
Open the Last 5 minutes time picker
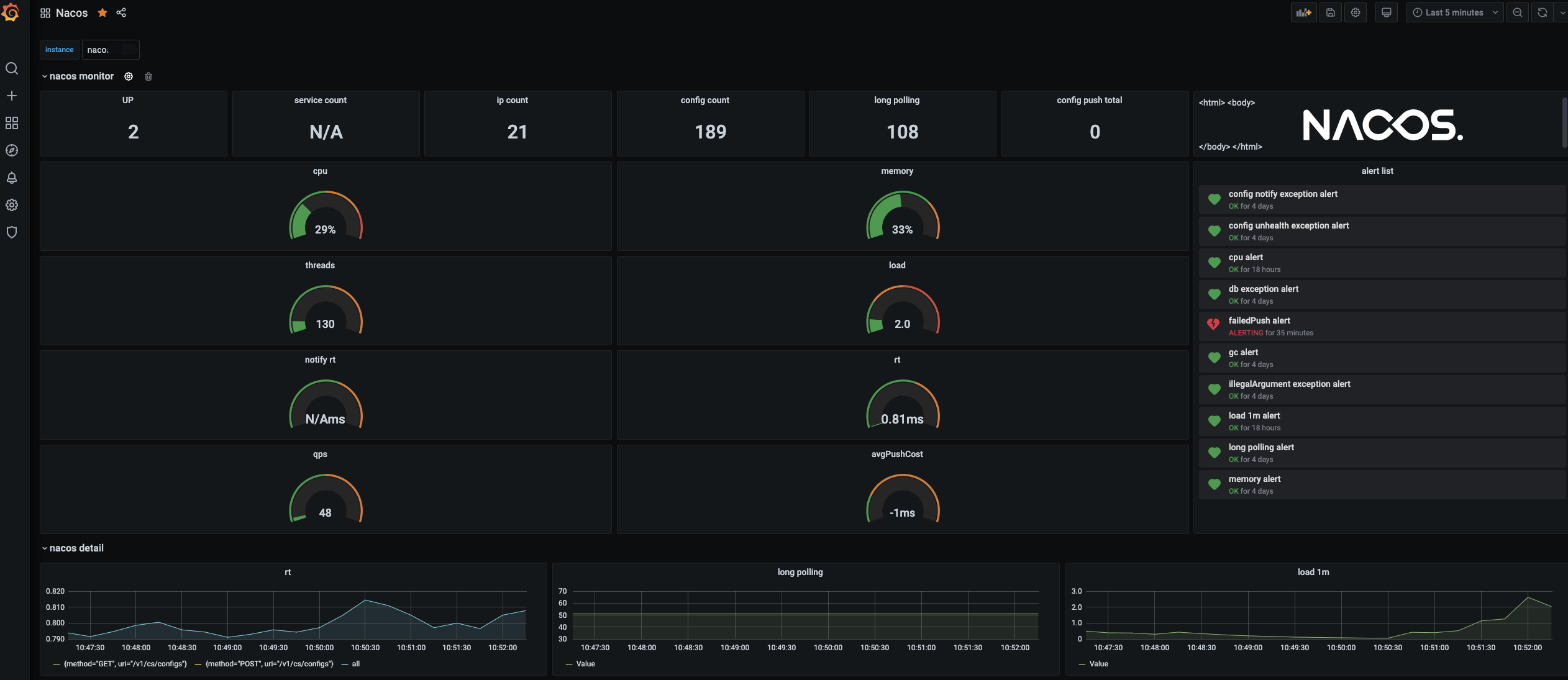(x=1454, y=12)
